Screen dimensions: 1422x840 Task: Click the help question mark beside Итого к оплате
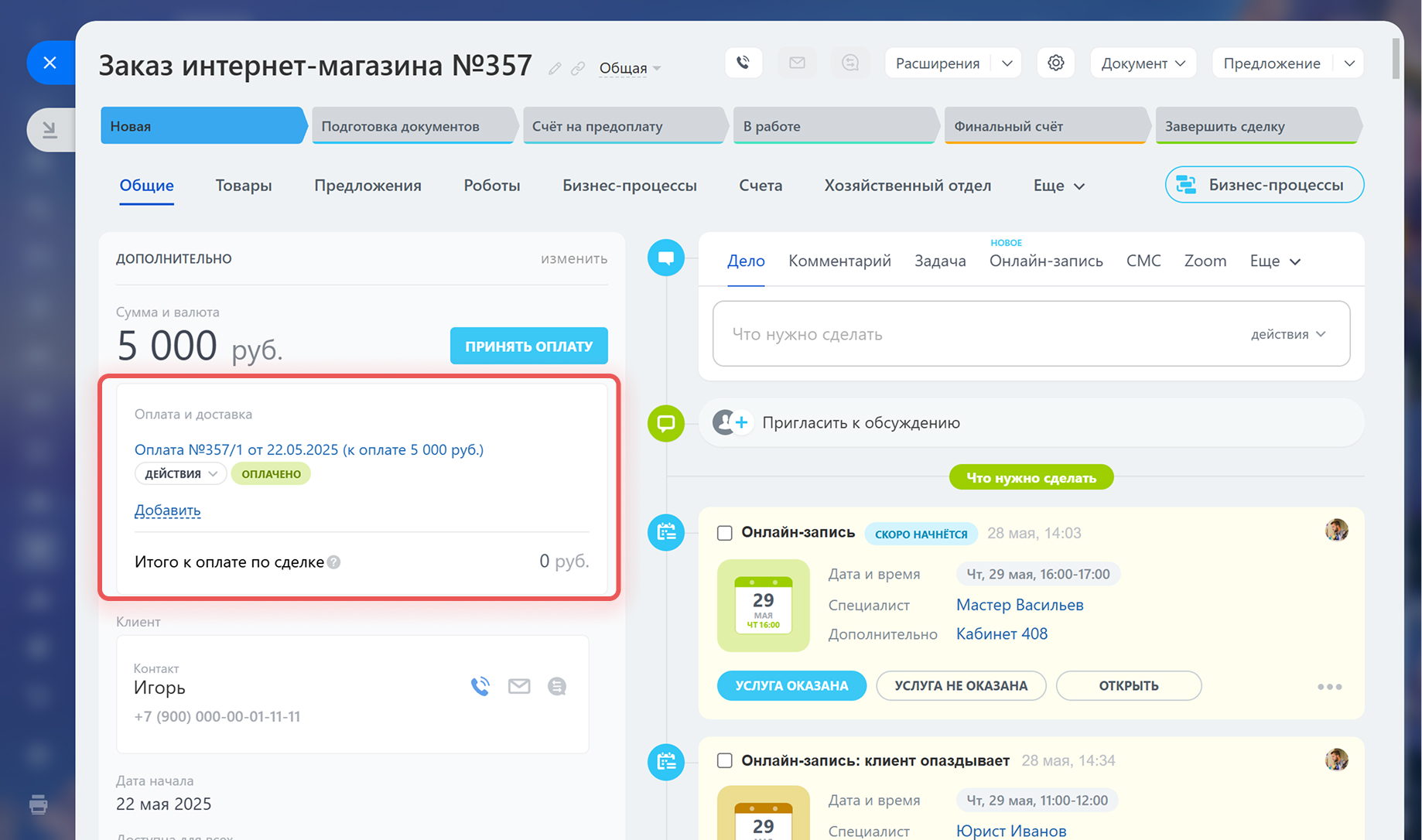[333, 562]
